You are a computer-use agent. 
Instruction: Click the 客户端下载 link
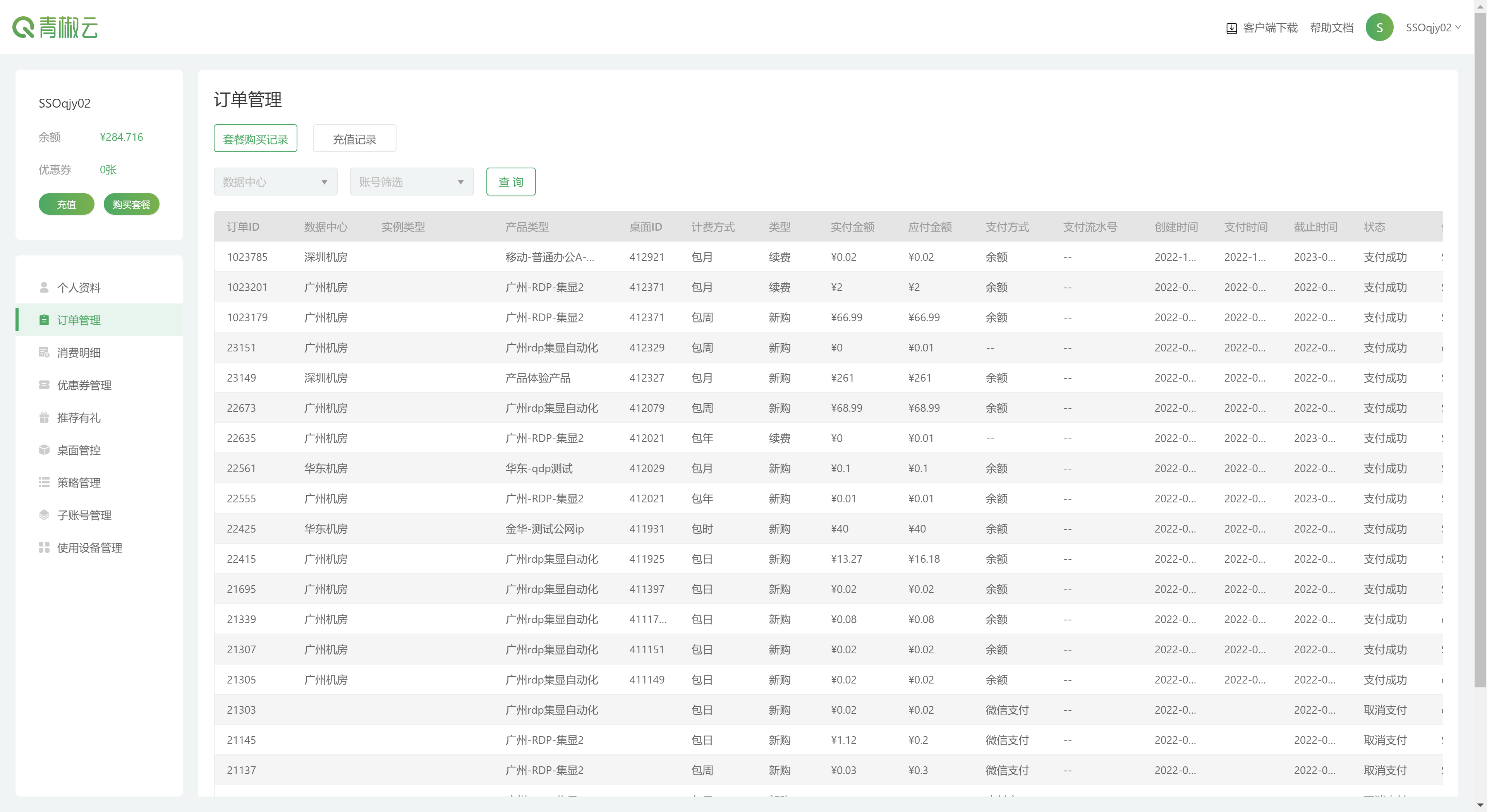pyautogui.click(x=1270, y=28)
